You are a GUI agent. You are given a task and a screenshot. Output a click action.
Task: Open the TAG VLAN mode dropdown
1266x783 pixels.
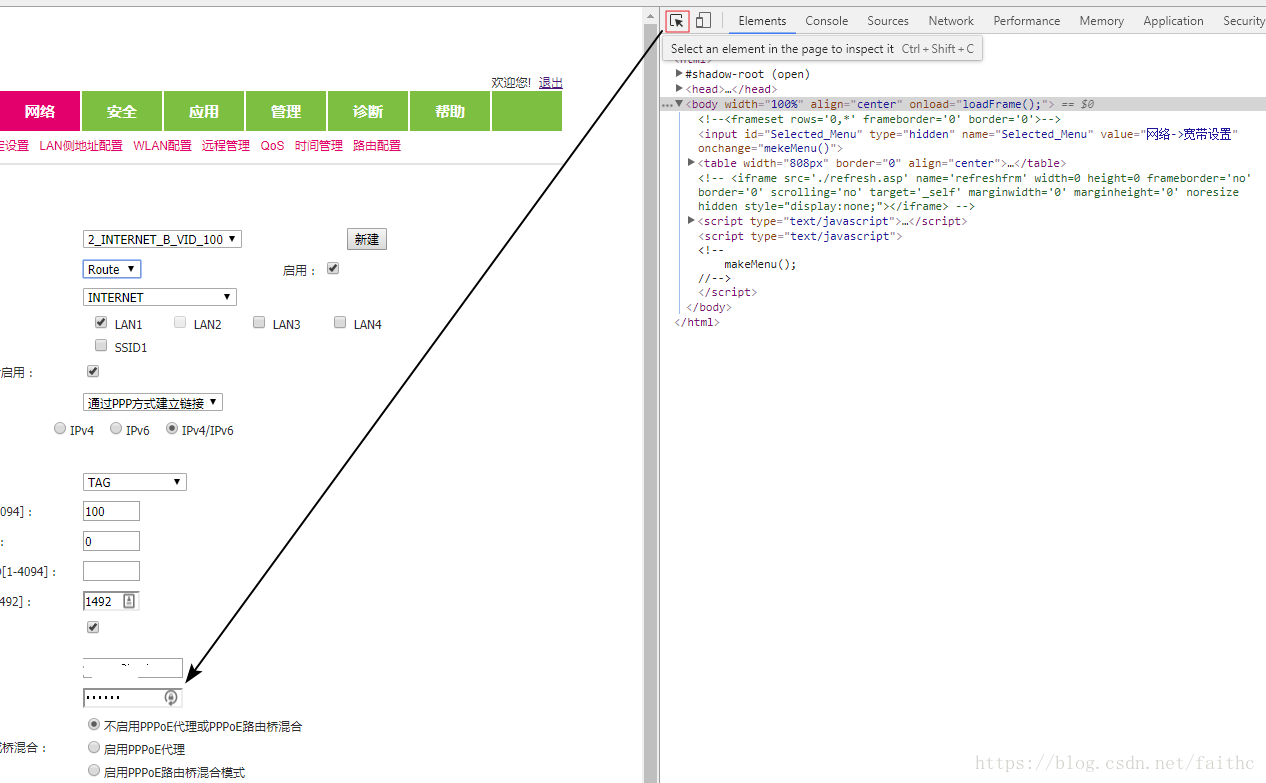[x=135, y=482]
